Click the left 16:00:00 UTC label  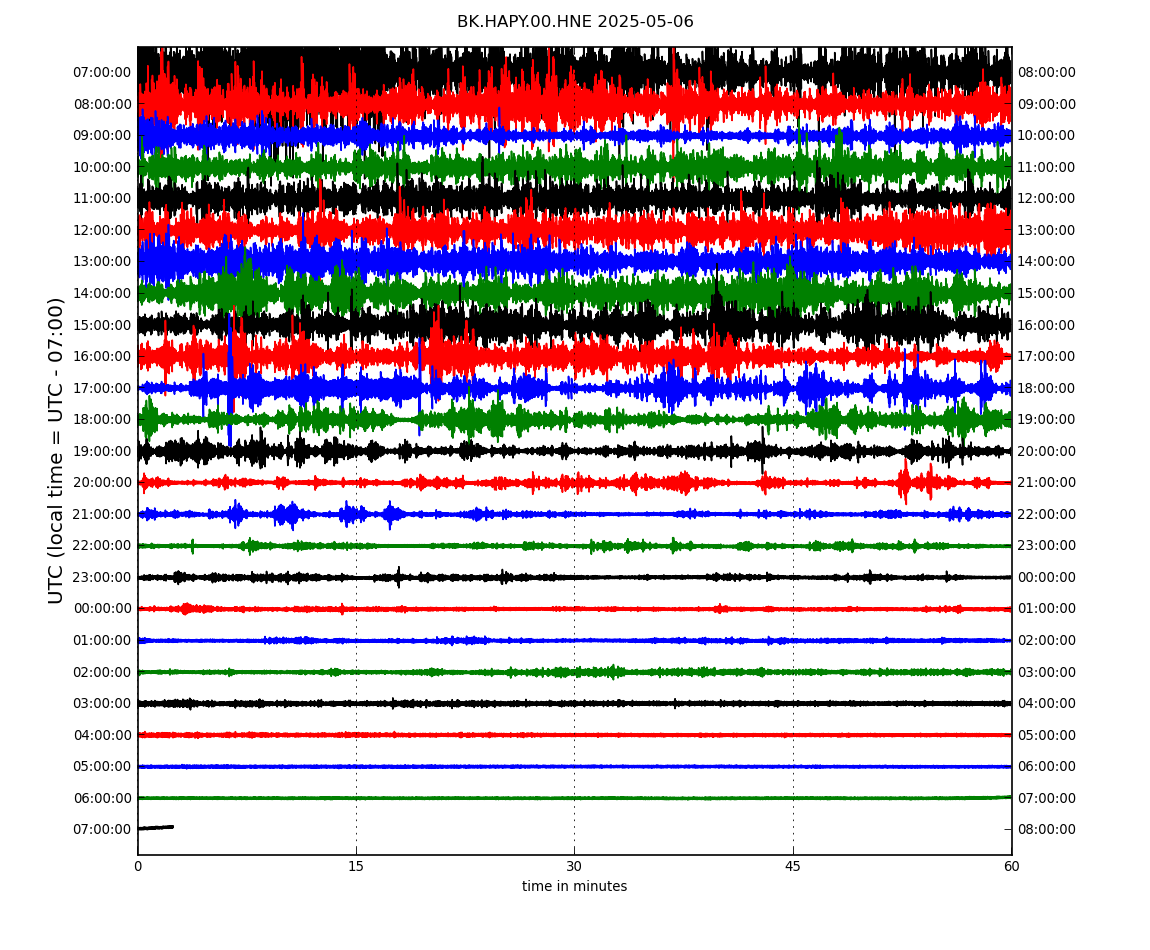point(102,357)
